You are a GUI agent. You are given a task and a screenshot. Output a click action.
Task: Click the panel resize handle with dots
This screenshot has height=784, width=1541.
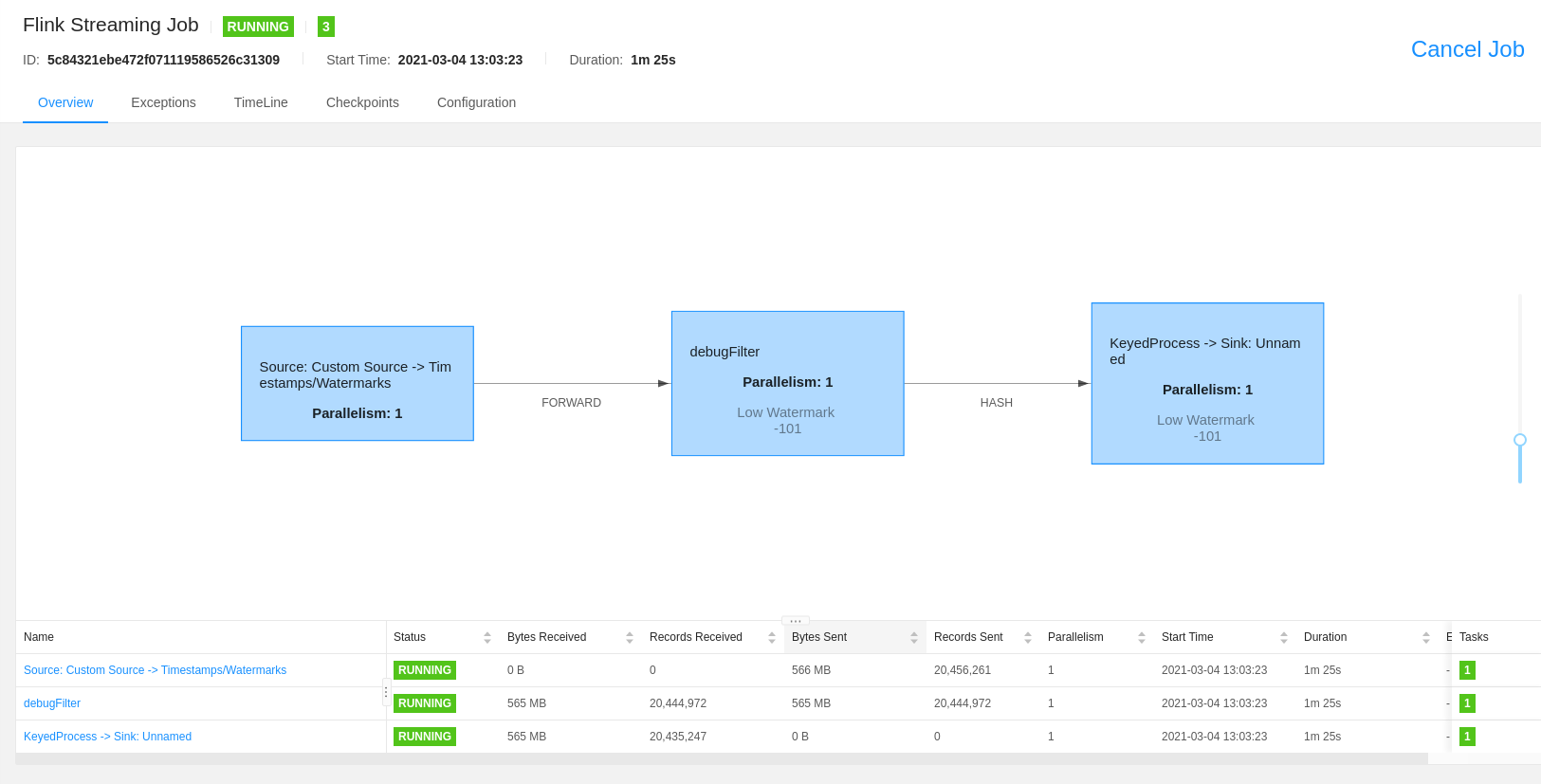point(796,621)
